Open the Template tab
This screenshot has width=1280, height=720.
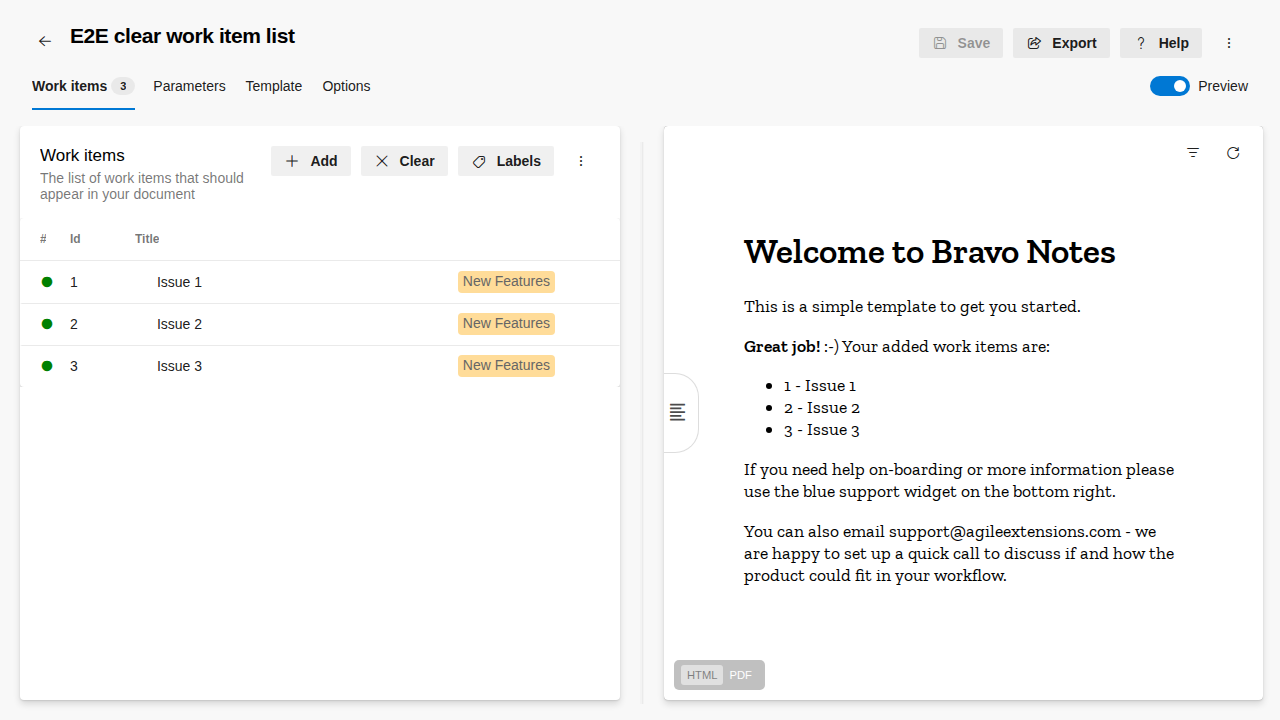point(274,86)
